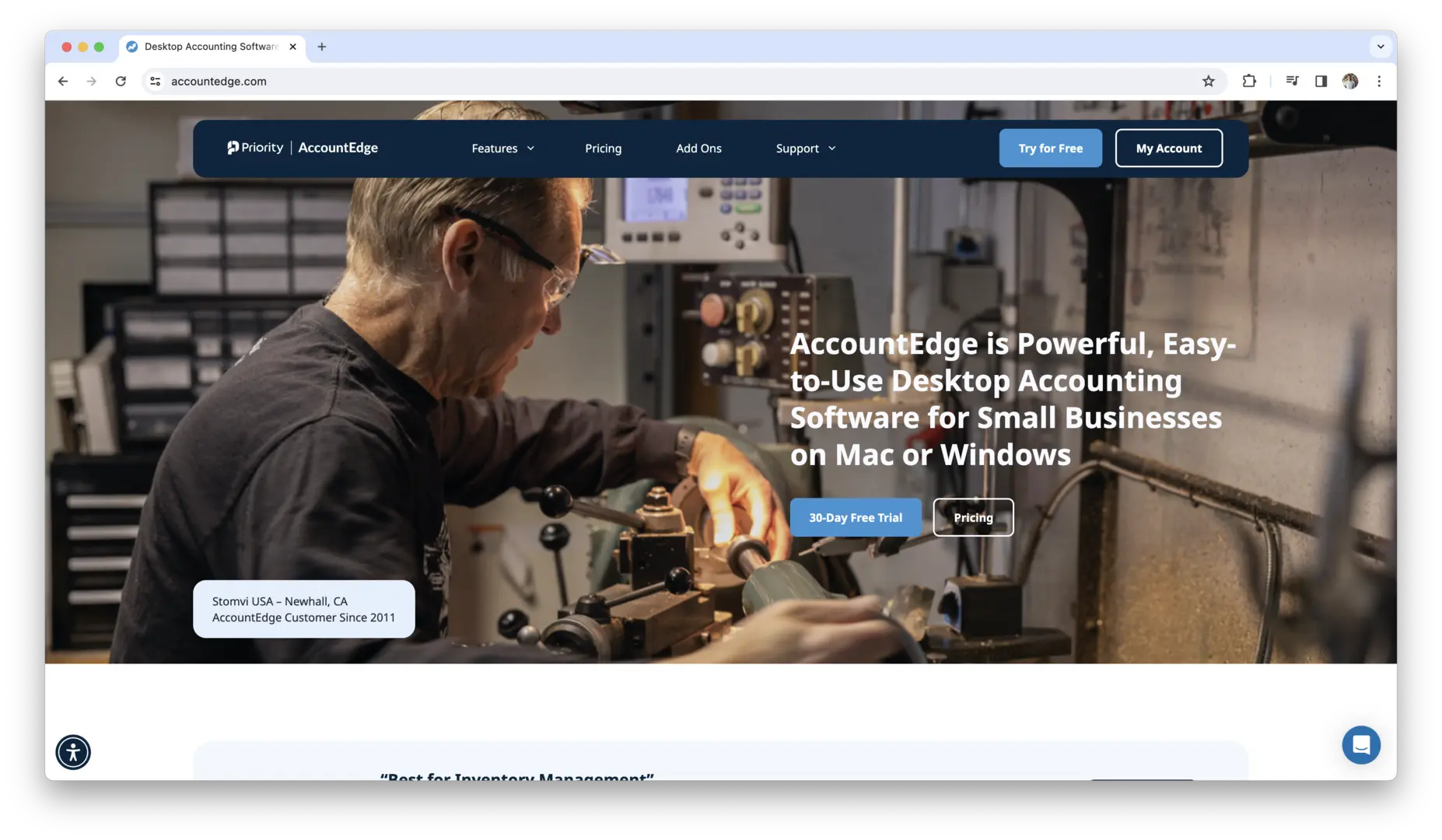Open the browser extensions puzzle icon

(1249, 81)
